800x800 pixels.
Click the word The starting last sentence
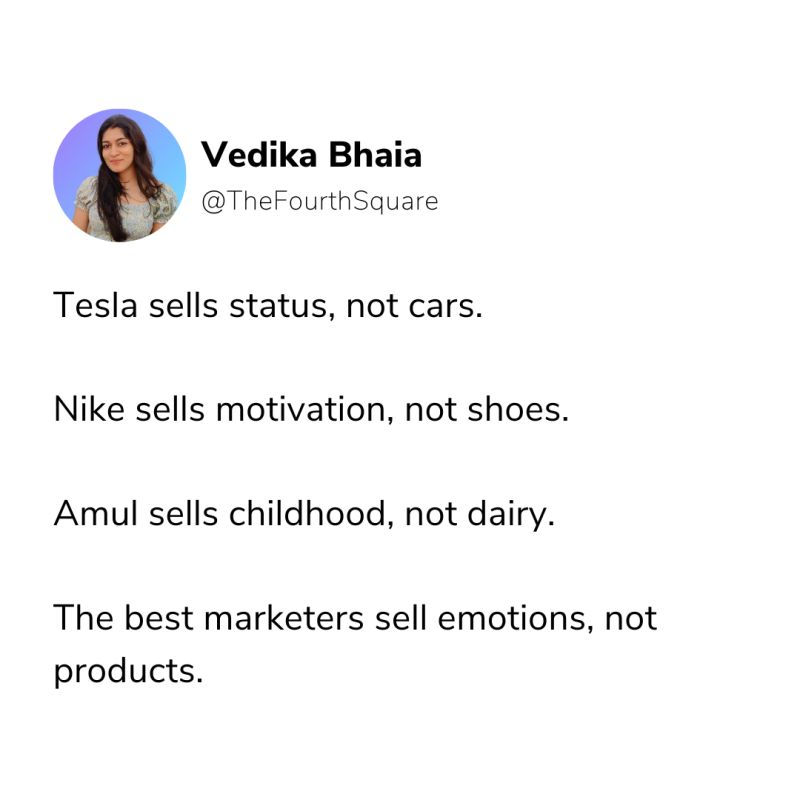[x=84, y=618]
